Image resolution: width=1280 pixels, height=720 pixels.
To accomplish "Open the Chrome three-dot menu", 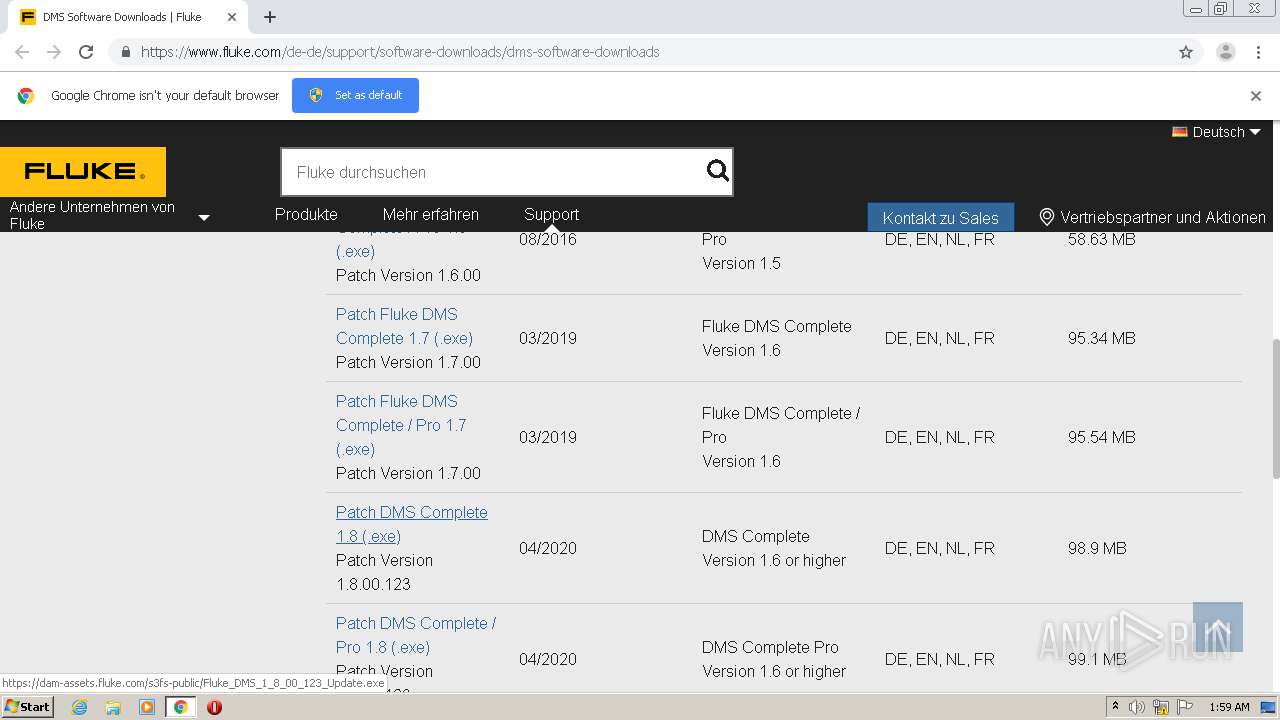I will click(1258, 52).
